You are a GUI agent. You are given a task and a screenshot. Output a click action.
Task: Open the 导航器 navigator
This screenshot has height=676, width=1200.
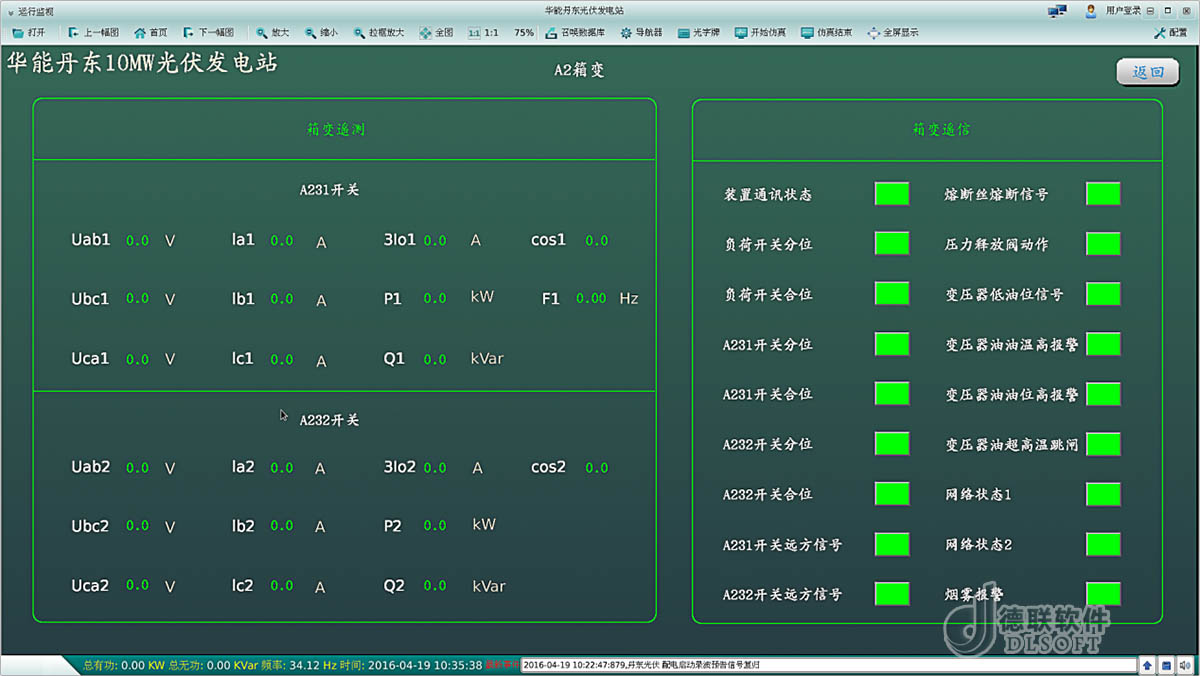point(641,33)
